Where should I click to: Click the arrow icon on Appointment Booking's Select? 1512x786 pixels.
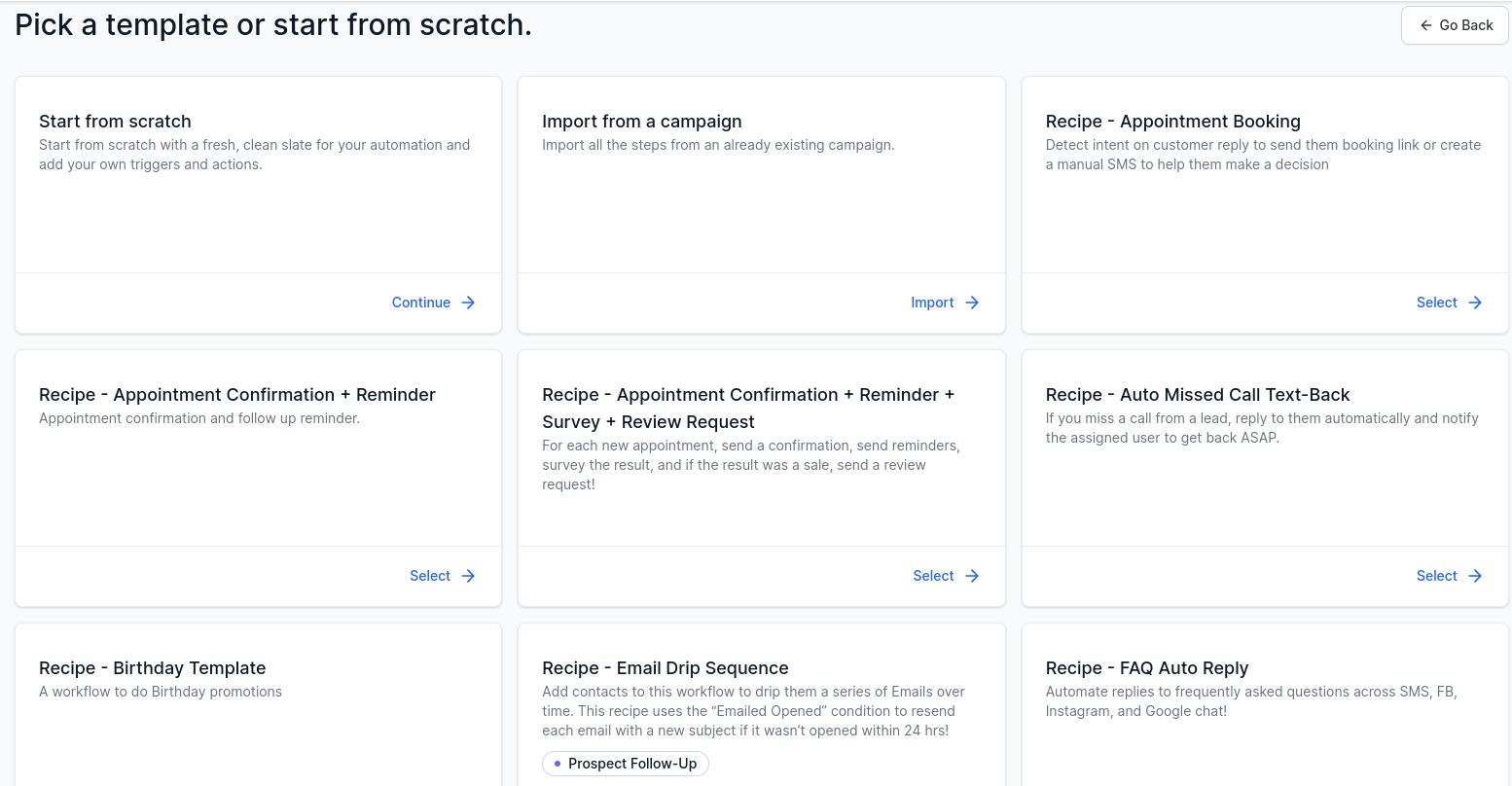1476,303
